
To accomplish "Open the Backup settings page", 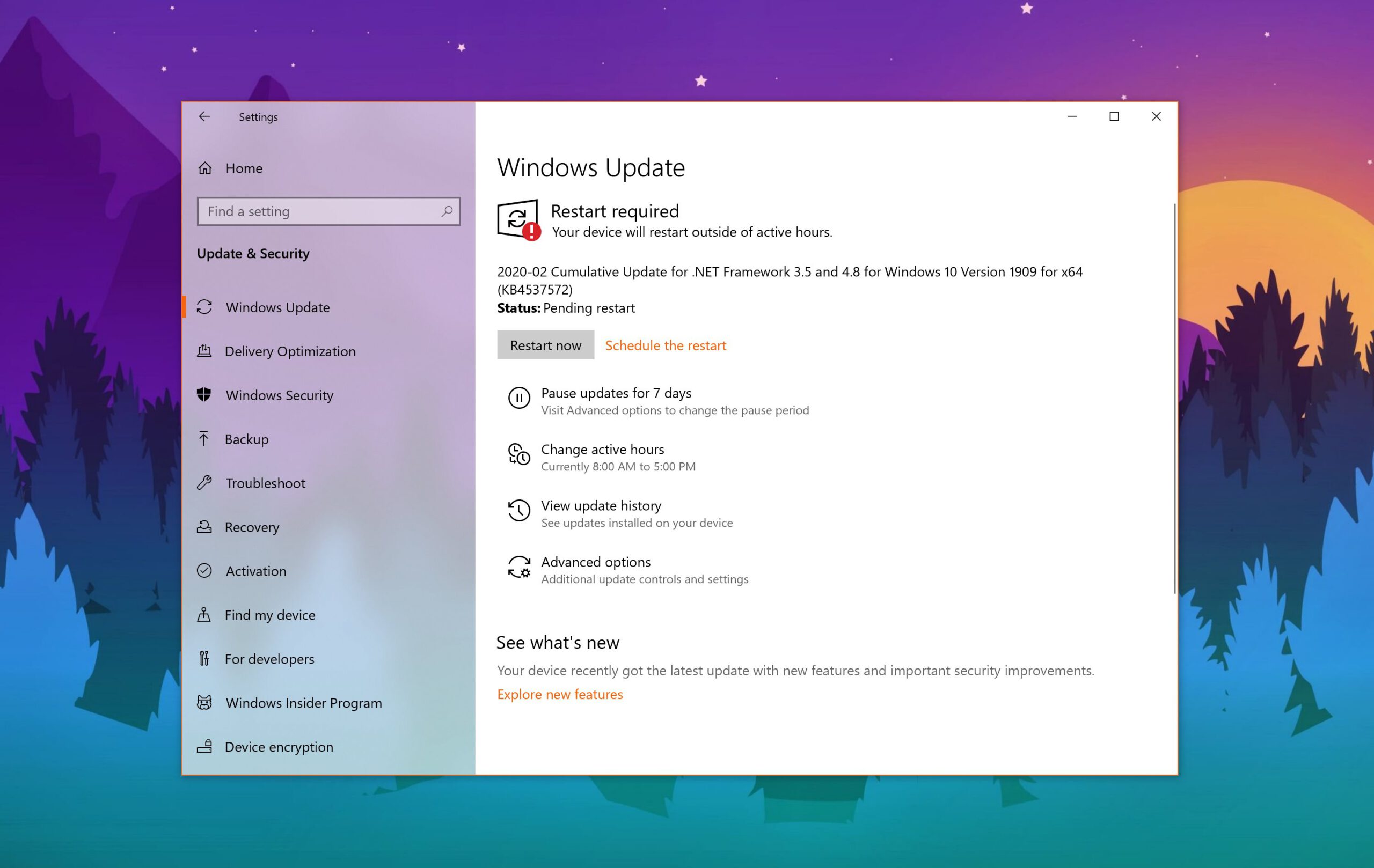I will pyautogui.click(x=328, y=439).
